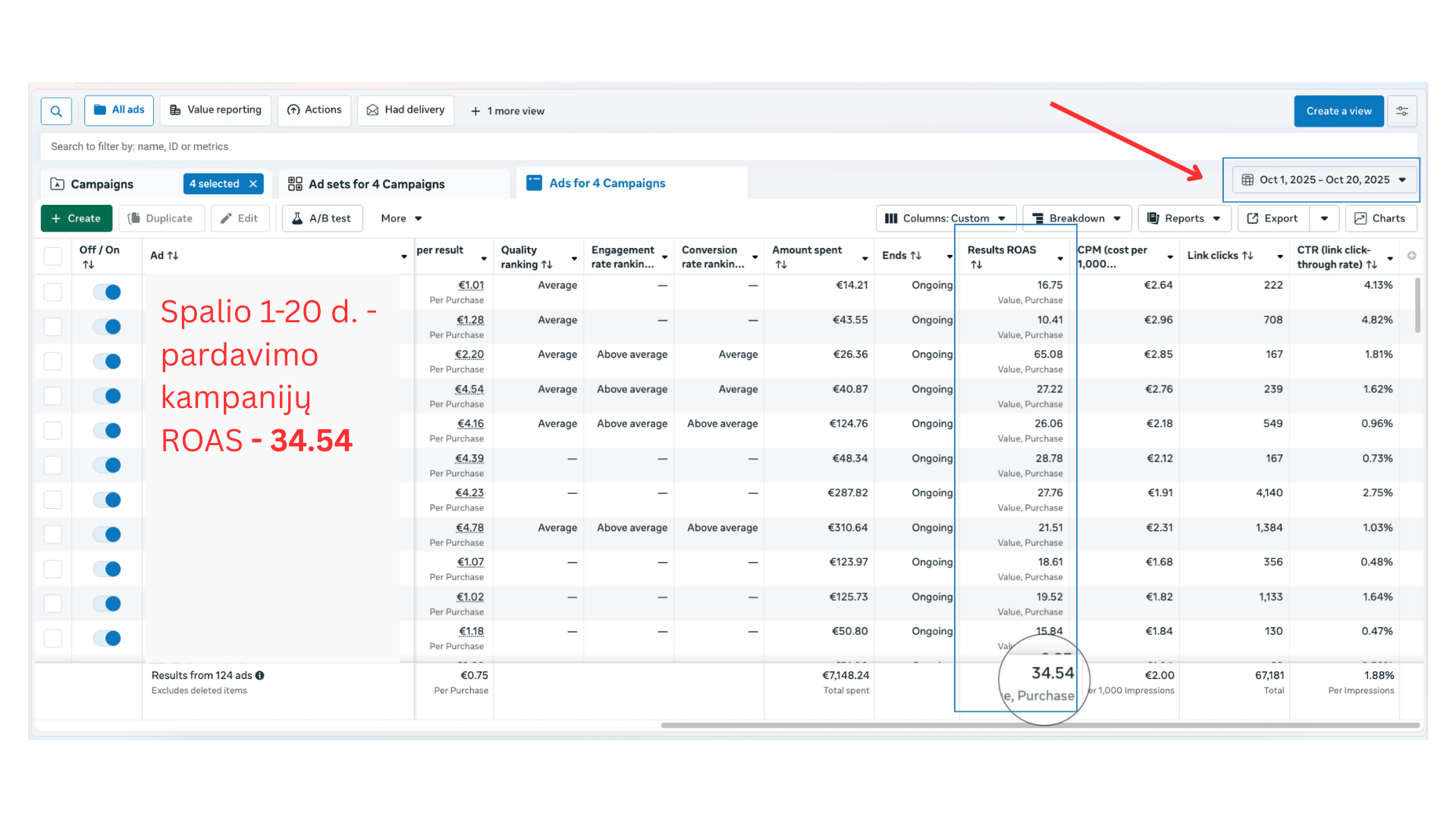
Task: Add a column using the plus icon
Action: (1411, 256)
